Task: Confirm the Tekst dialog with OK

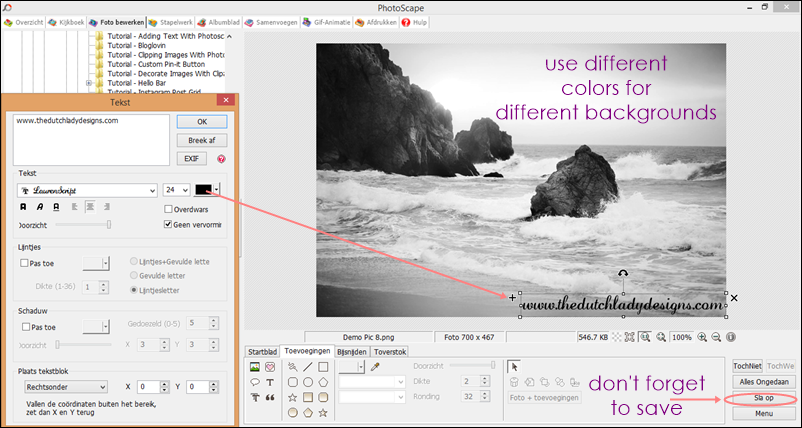Action: tap(202, 122)
